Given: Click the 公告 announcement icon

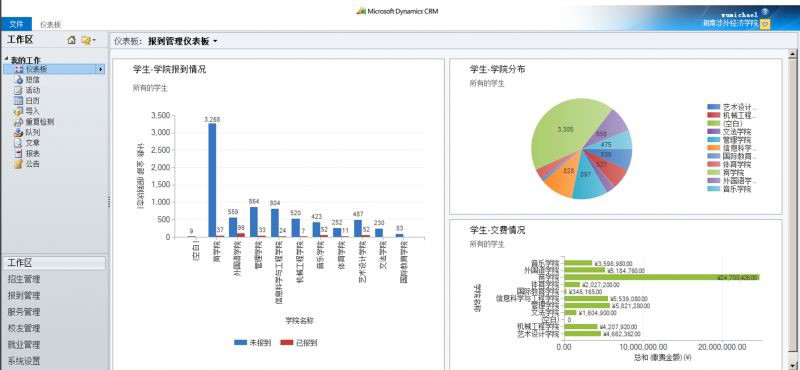Looking at the screenshot, I should (18, 164).
